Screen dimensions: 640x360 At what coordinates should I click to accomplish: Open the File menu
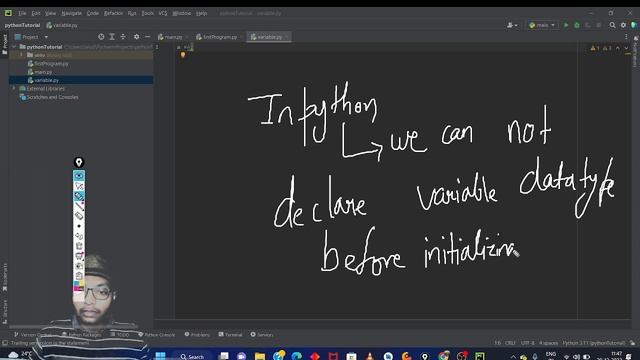(x=22, y=13)
